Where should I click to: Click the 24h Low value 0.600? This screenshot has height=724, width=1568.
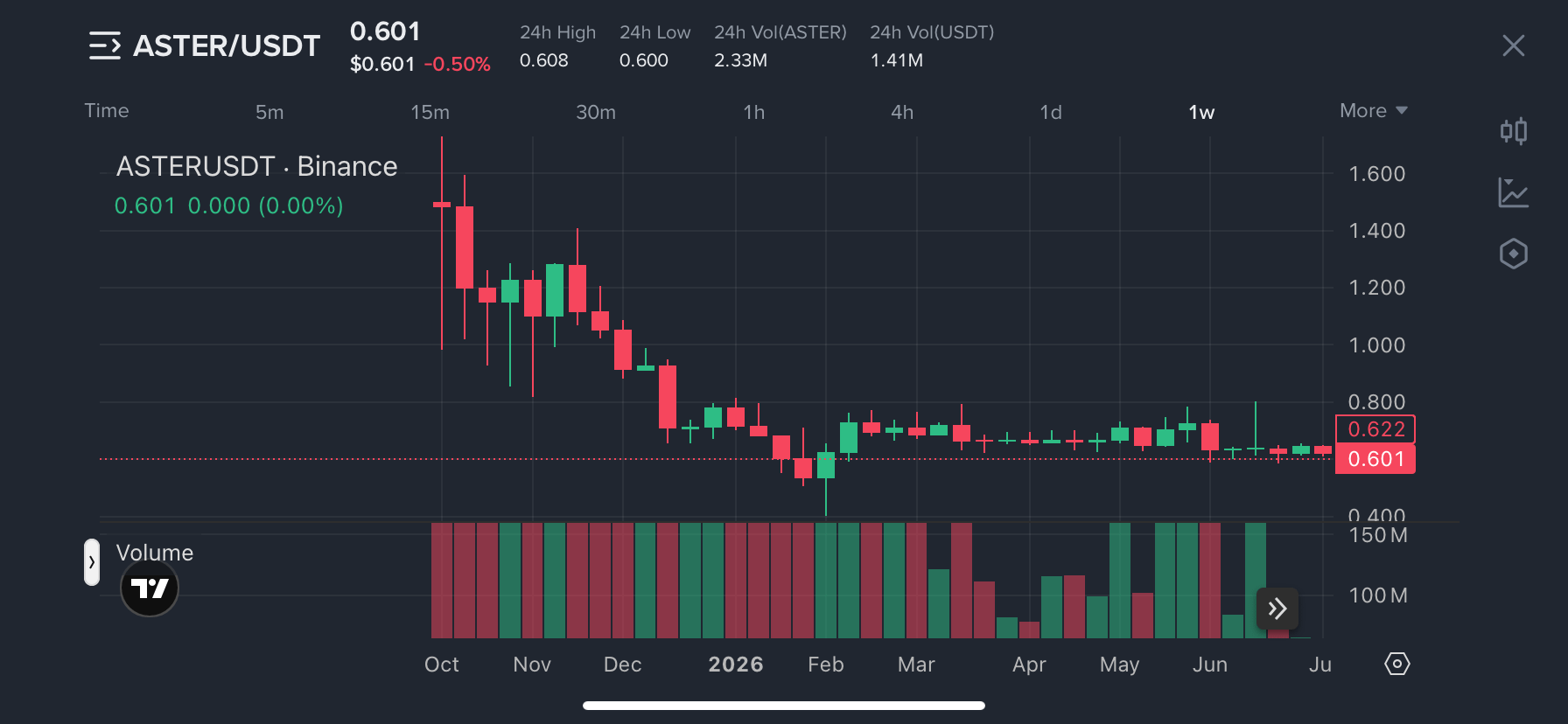click(x=644, y=60)
